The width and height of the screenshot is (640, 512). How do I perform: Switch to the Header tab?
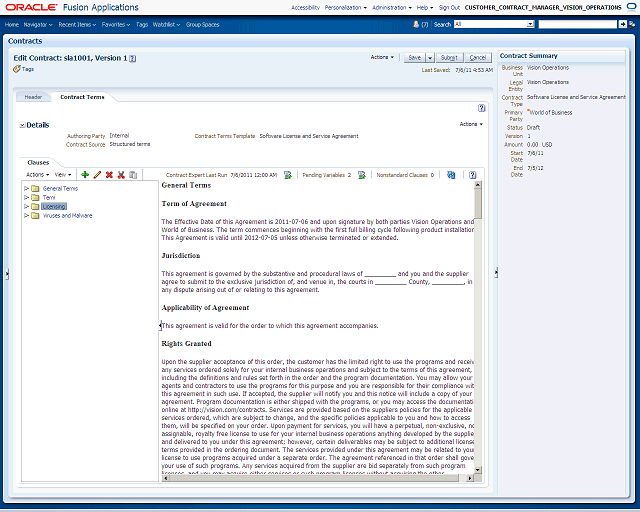[x=33, y=97]
